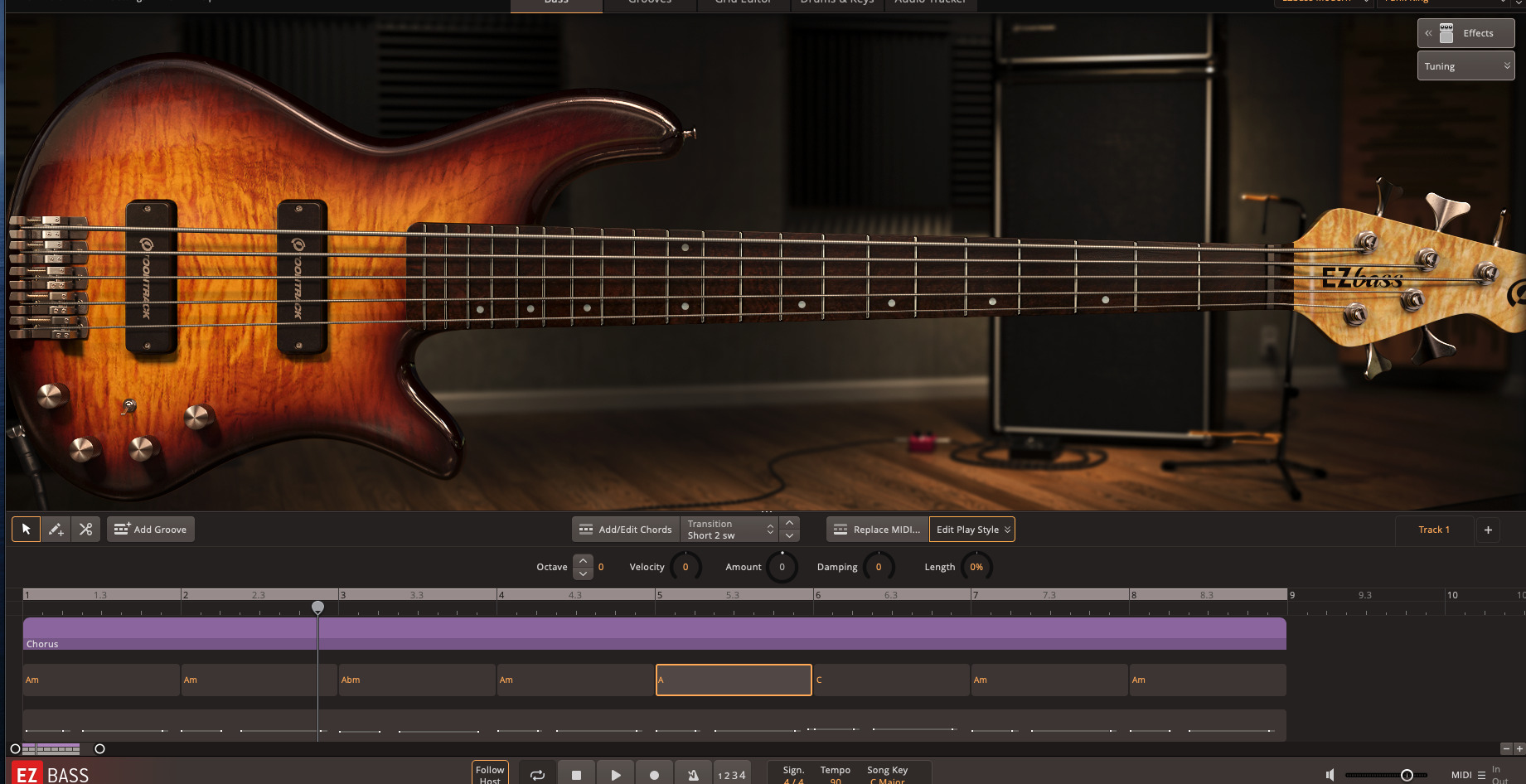This screenshot has width=1526, height=784.
Task: Click the Add Groove button
Action: point(151,530)
